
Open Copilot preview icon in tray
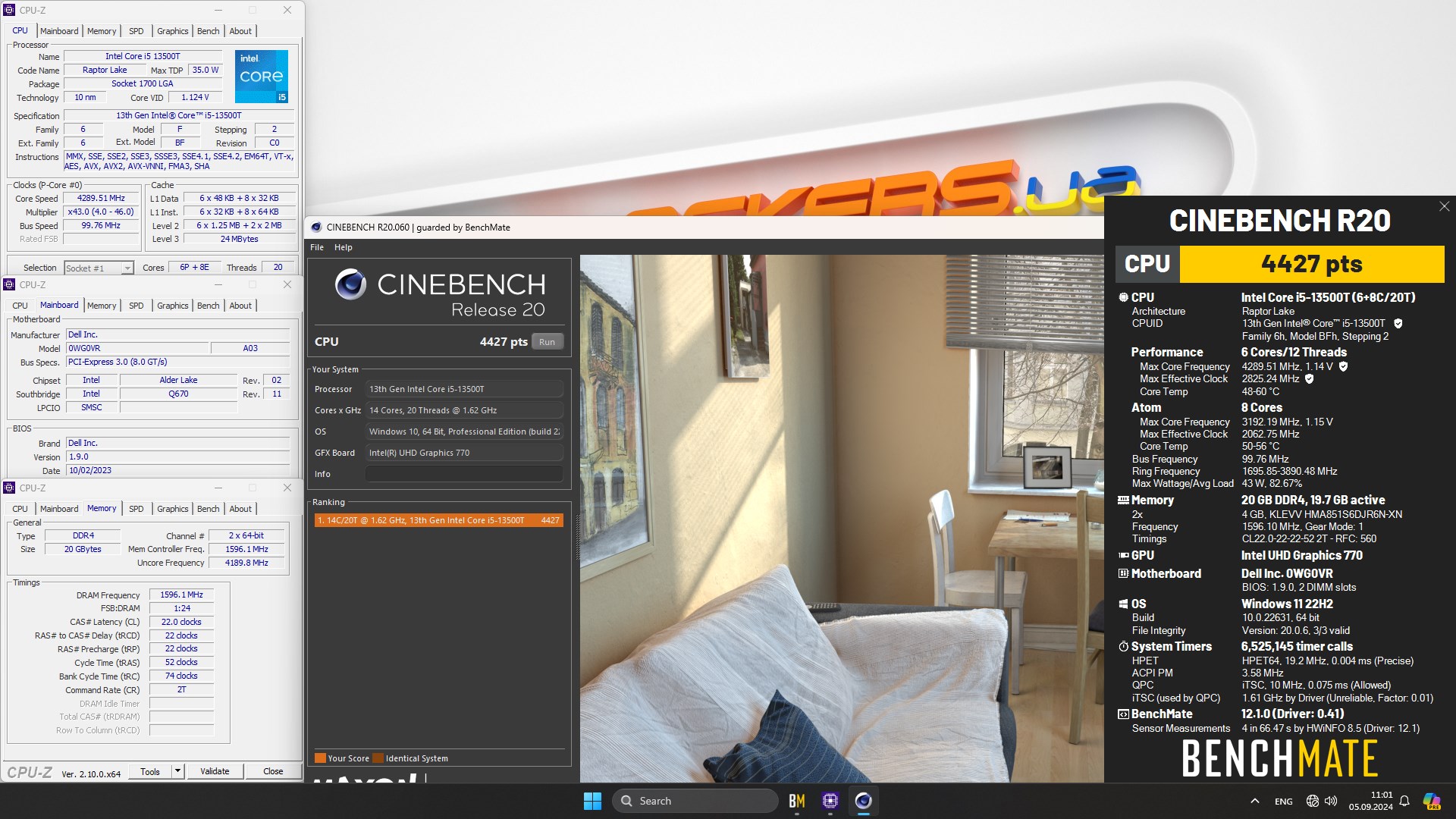[1432, 801]
